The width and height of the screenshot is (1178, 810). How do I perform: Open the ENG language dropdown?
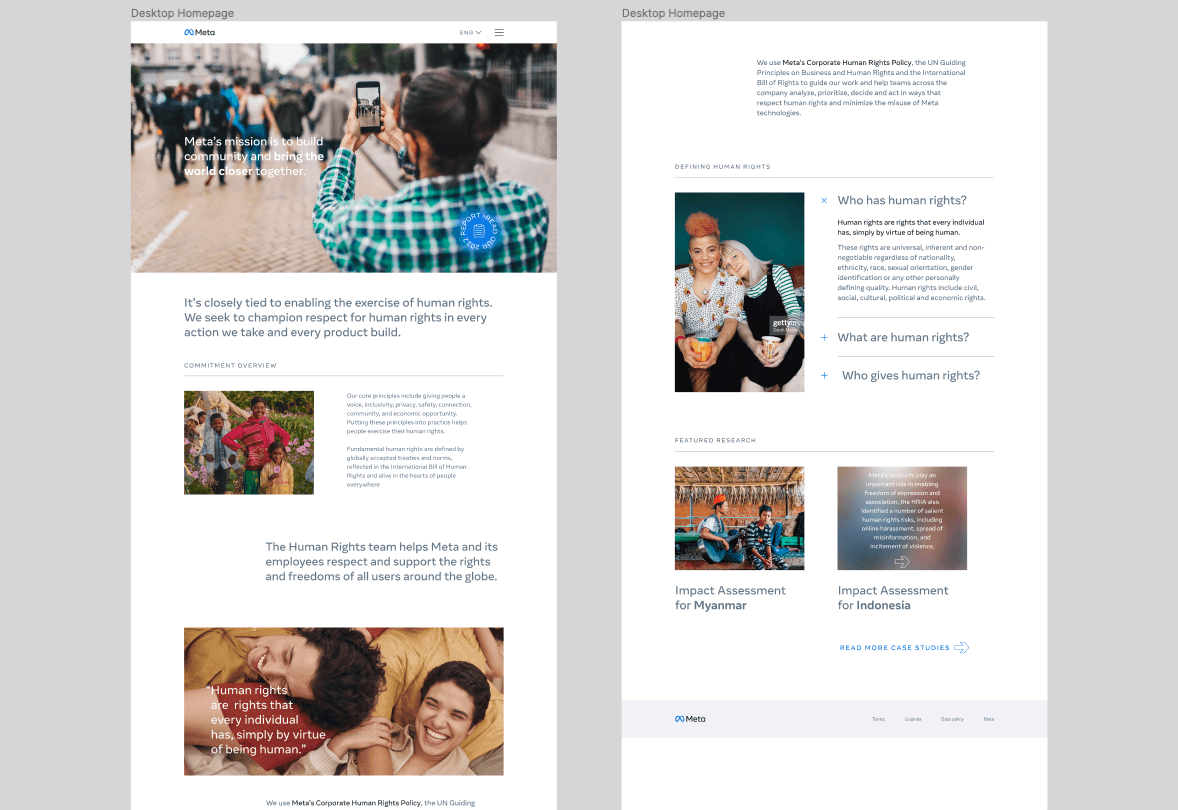470,32
